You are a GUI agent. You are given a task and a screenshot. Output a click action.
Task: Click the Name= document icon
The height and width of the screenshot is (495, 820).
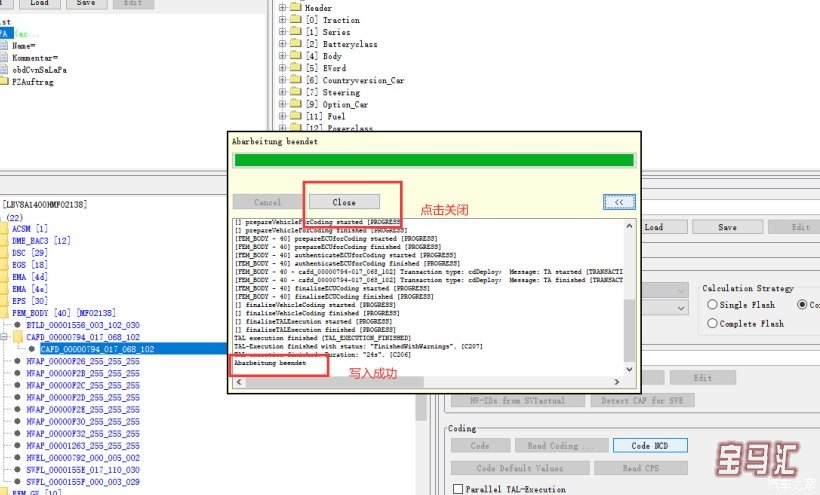coord(4,45)
